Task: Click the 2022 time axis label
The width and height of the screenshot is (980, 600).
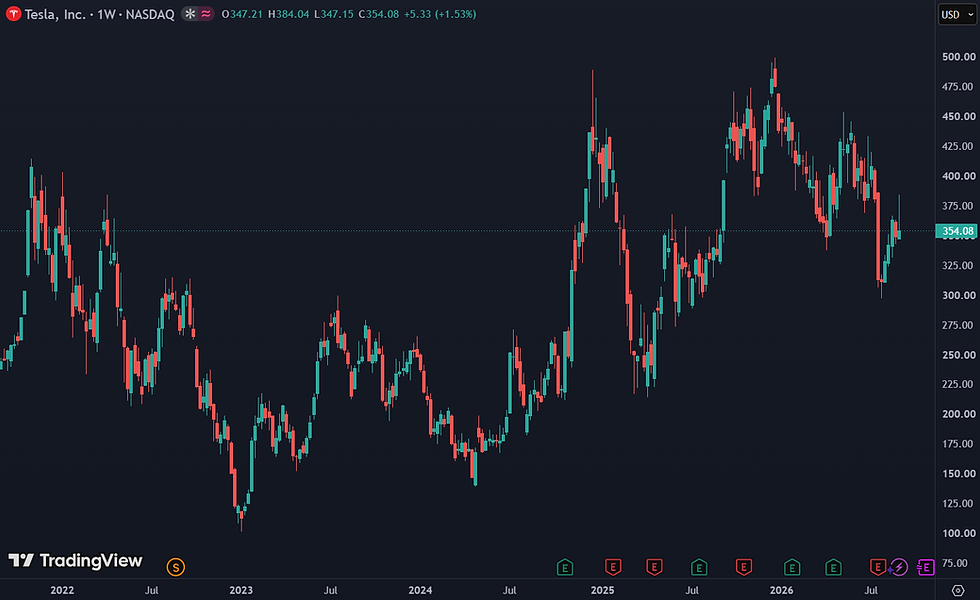Action: [62, 591]
